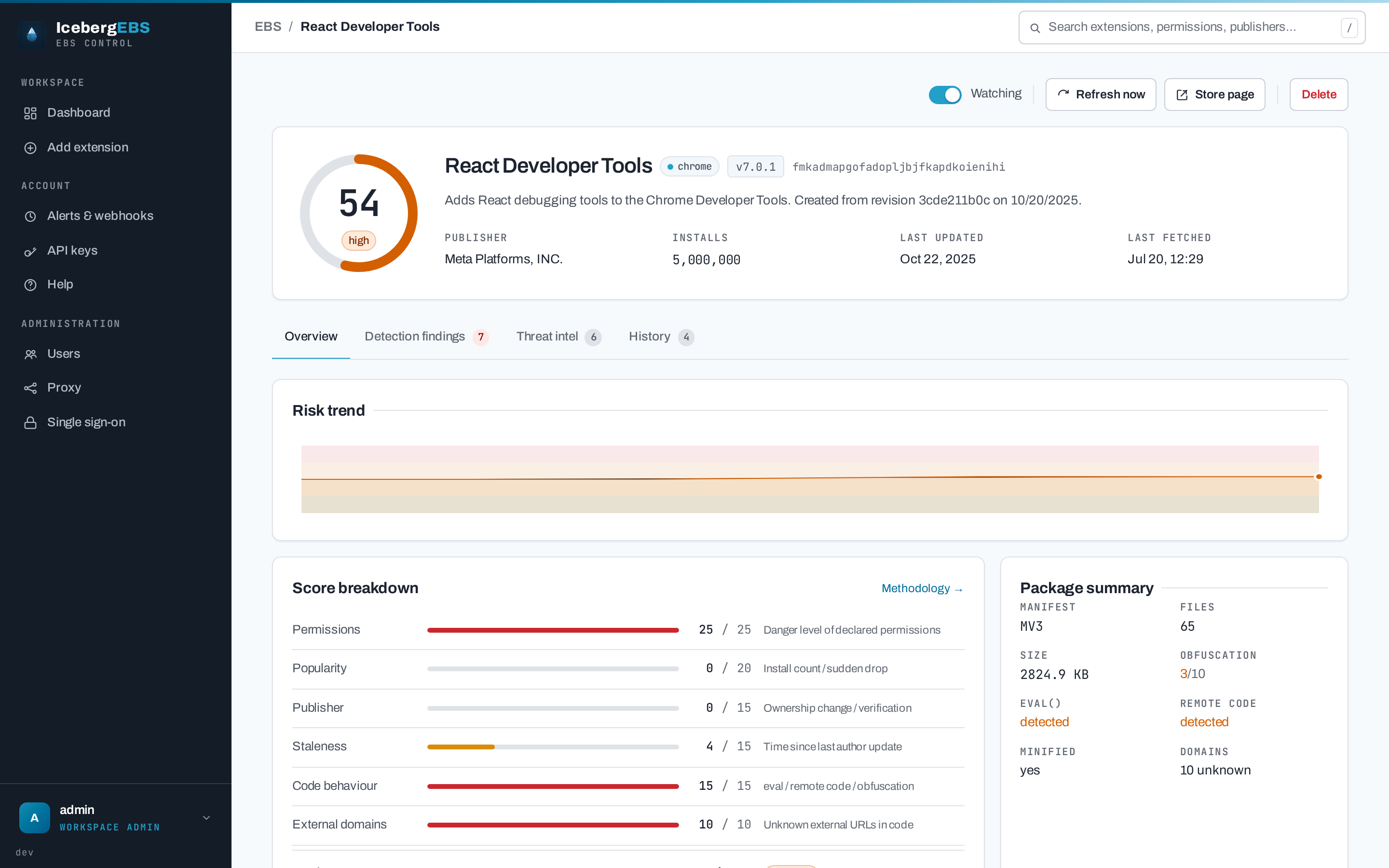Click the obfuscation score 3/10
The width and height of the screenshot is (1389, 868).
(x=1192, y=674)
